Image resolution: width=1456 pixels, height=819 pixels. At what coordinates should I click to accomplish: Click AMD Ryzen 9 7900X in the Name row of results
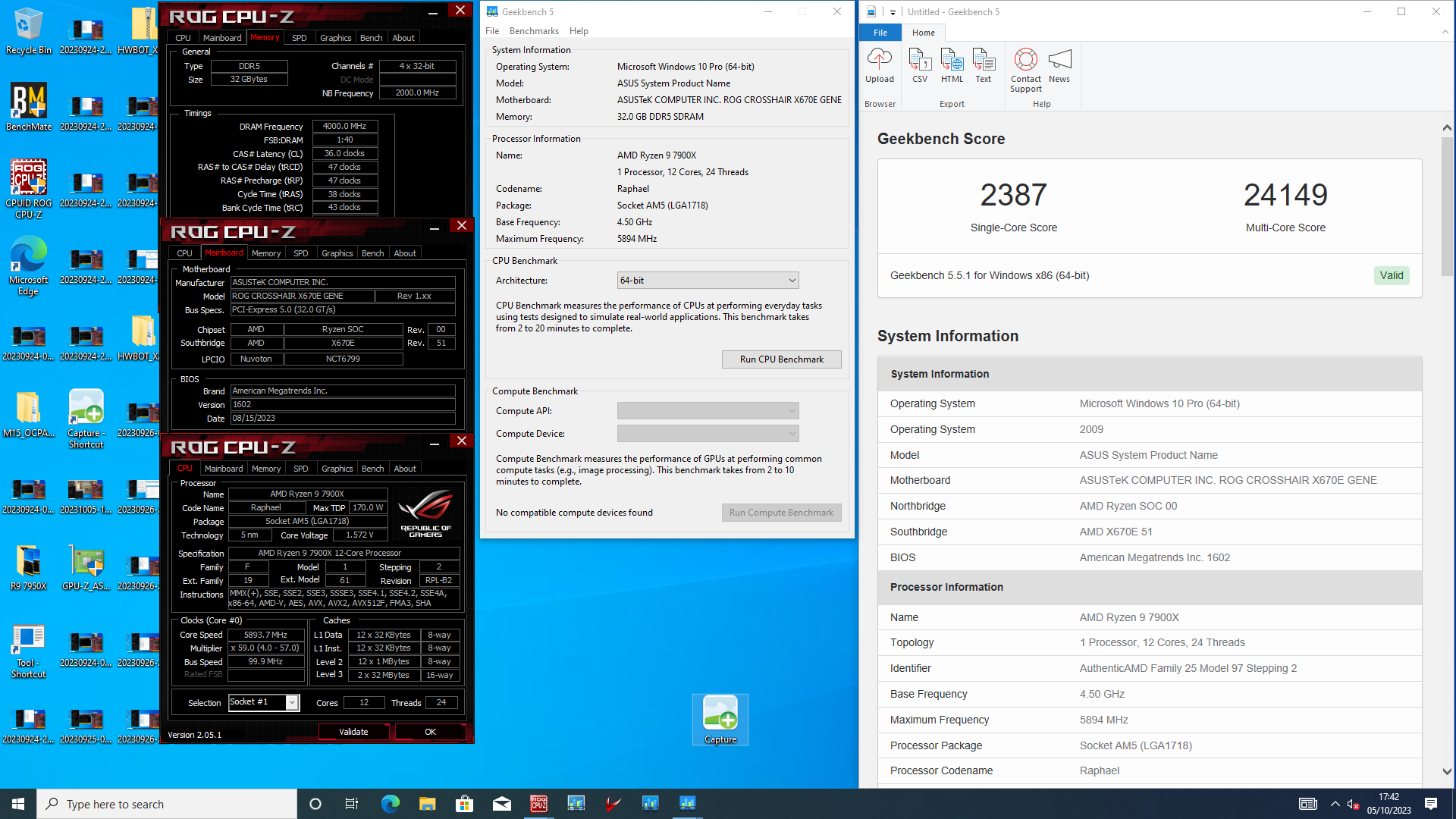(x=1129, y=617)
